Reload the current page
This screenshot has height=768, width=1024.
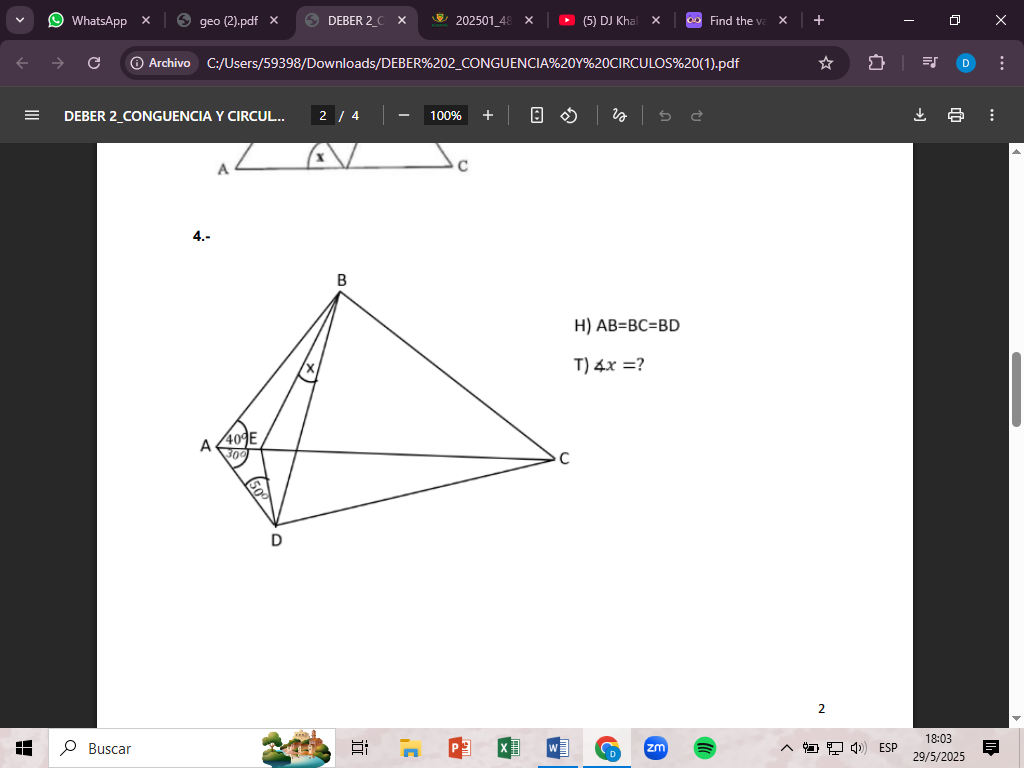pos(93,62)
